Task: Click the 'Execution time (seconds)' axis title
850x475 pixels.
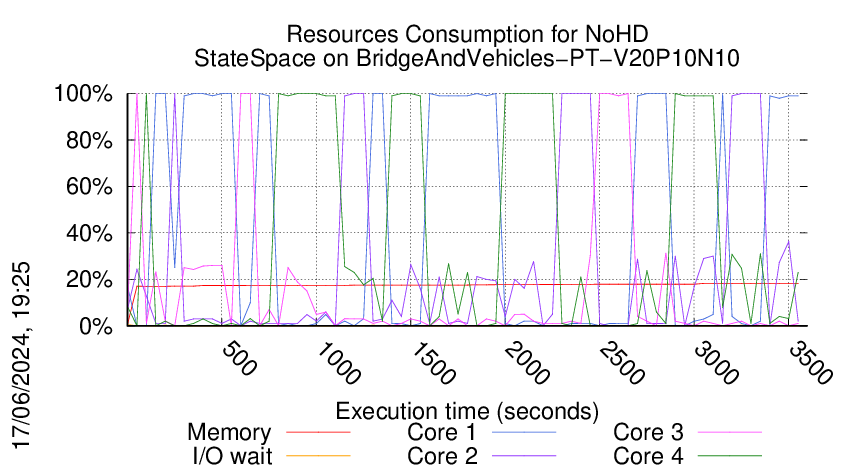Action: (x=467, y=411)
